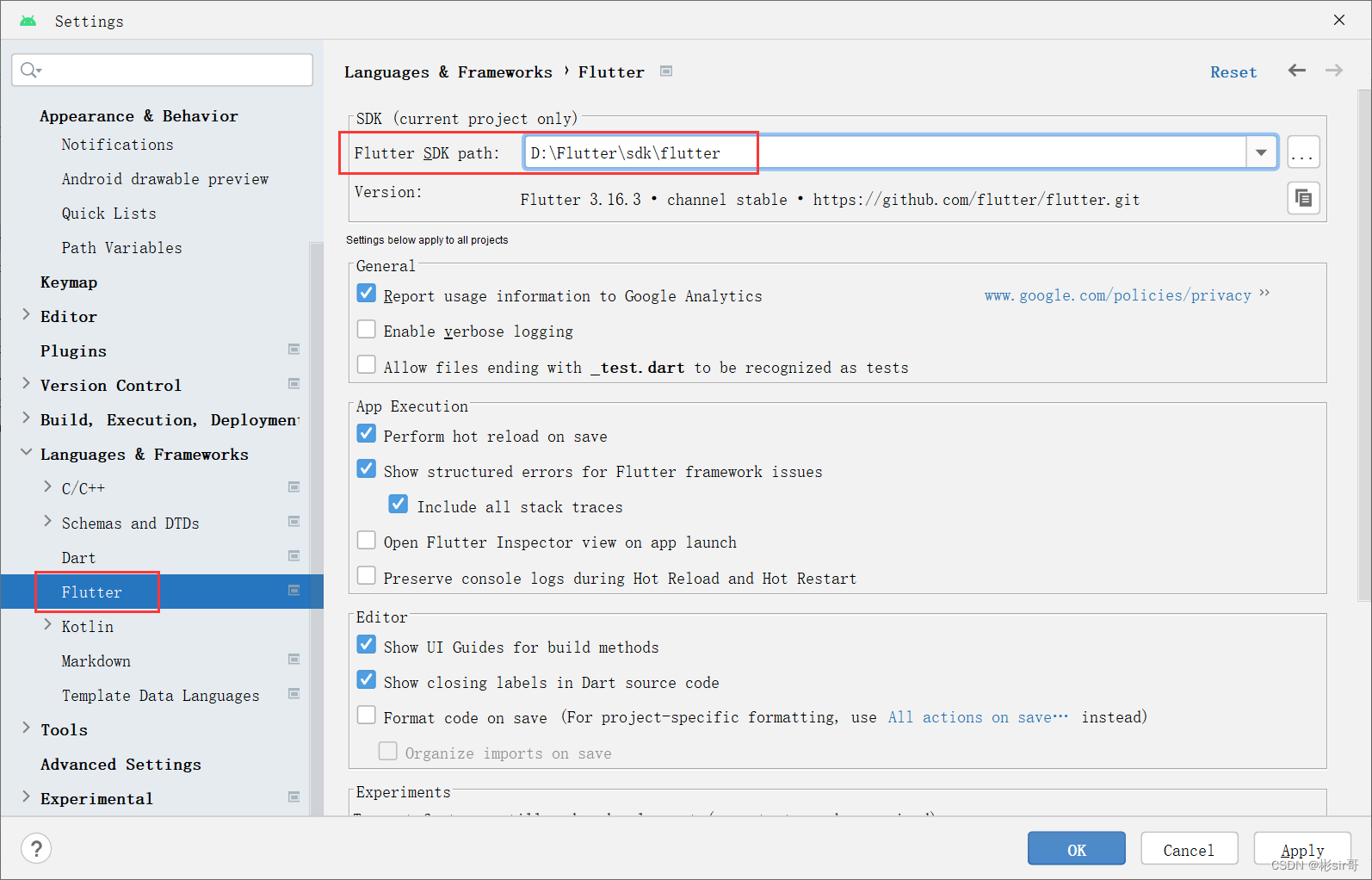1372x880 pixels.
Task: Expand the C/C++ node
Action: (x=47, y=487)
